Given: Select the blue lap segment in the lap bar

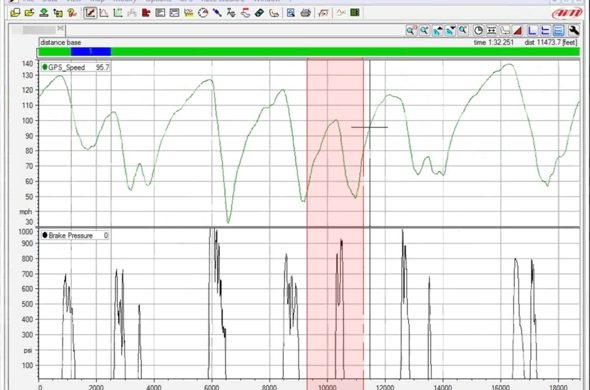Looking at the screenshot, I should tap(91, 52).
